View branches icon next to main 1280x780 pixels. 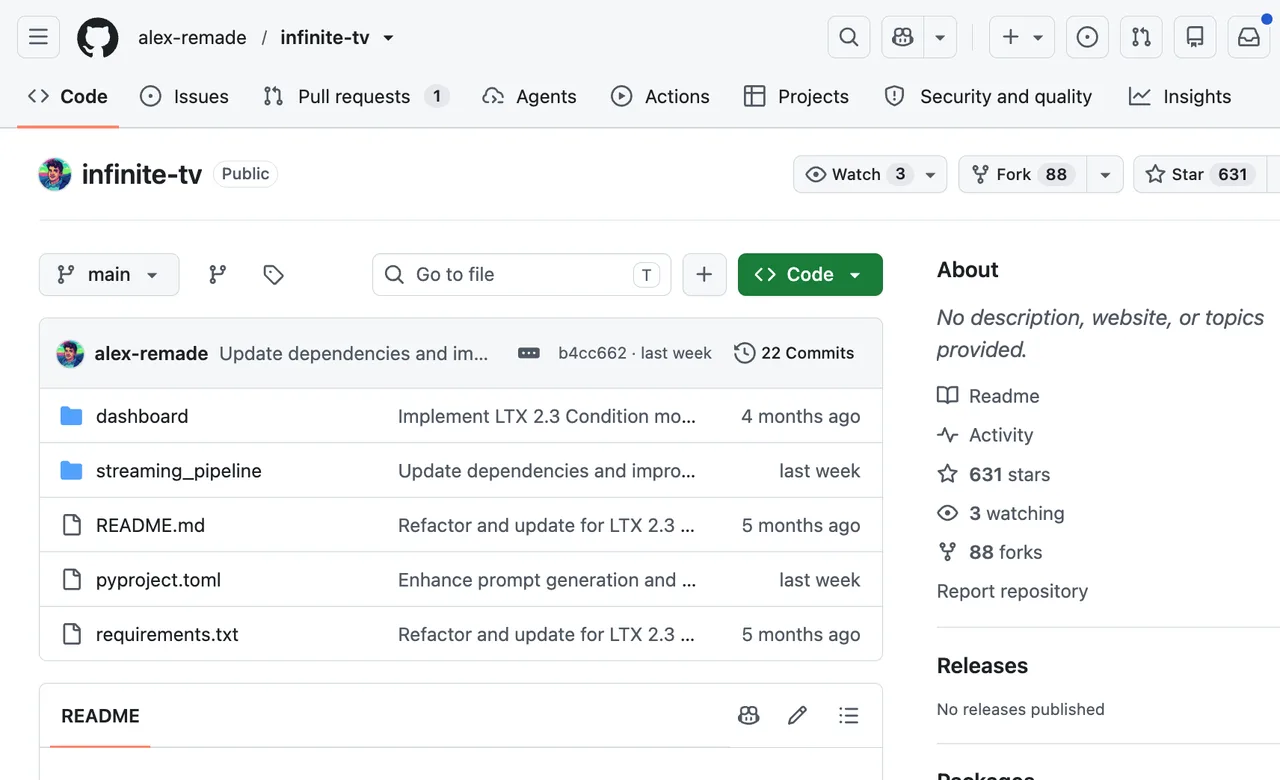click(217, 274)
